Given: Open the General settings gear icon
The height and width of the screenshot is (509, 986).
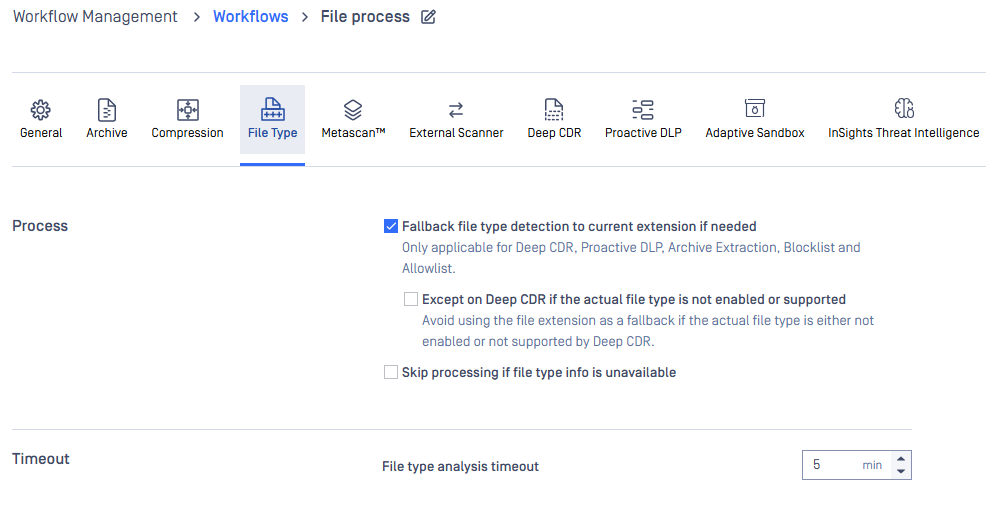Looking at the screenshot, I should [41, 109].
